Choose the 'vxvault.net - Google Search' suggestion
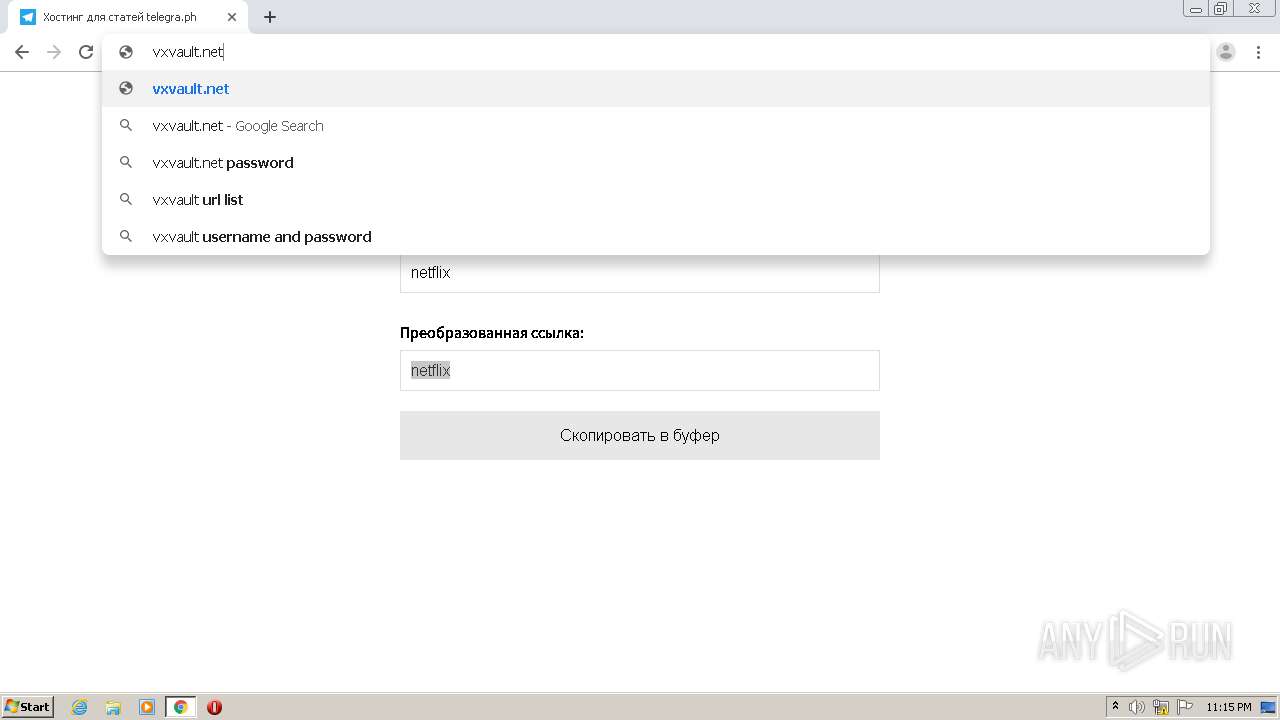1280x720 pixels. pos(656,126)
